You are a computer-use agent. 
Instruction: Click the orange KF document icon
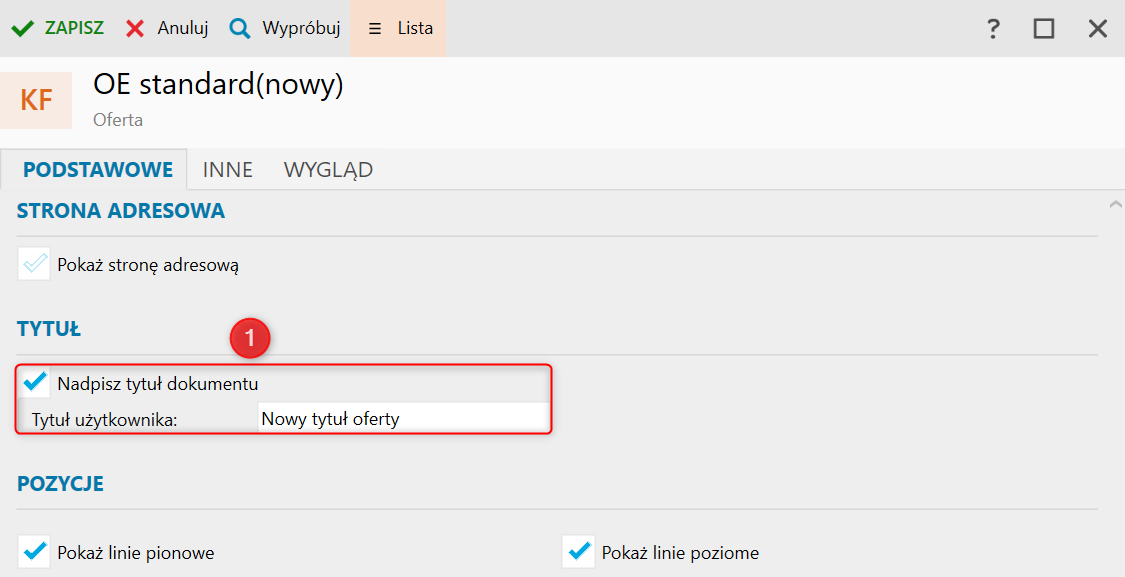click(37, 100)
